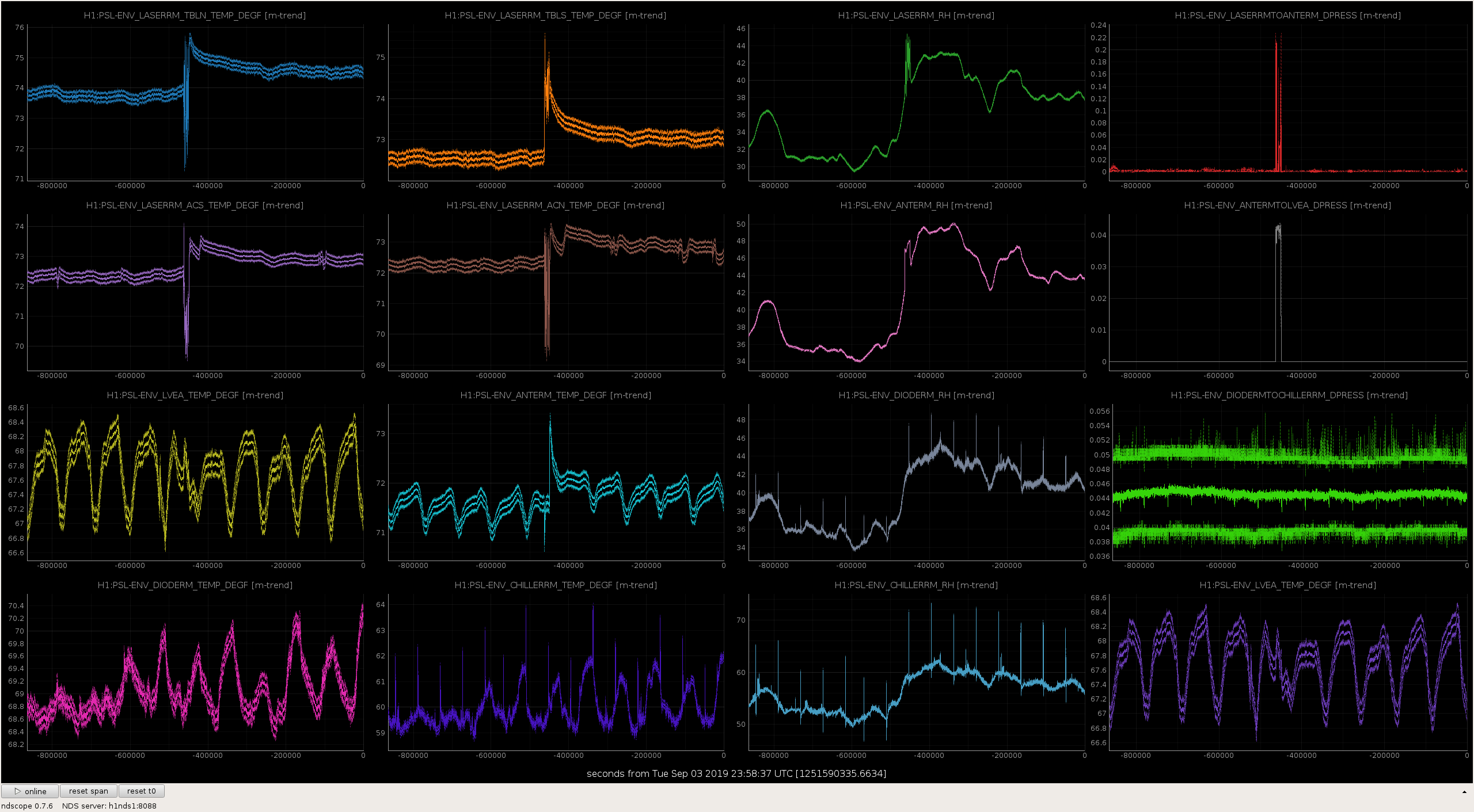Click inside the light-blue CHILLERRM_RH plot area
Screen dimensions: 1474x812
point(917,672)
